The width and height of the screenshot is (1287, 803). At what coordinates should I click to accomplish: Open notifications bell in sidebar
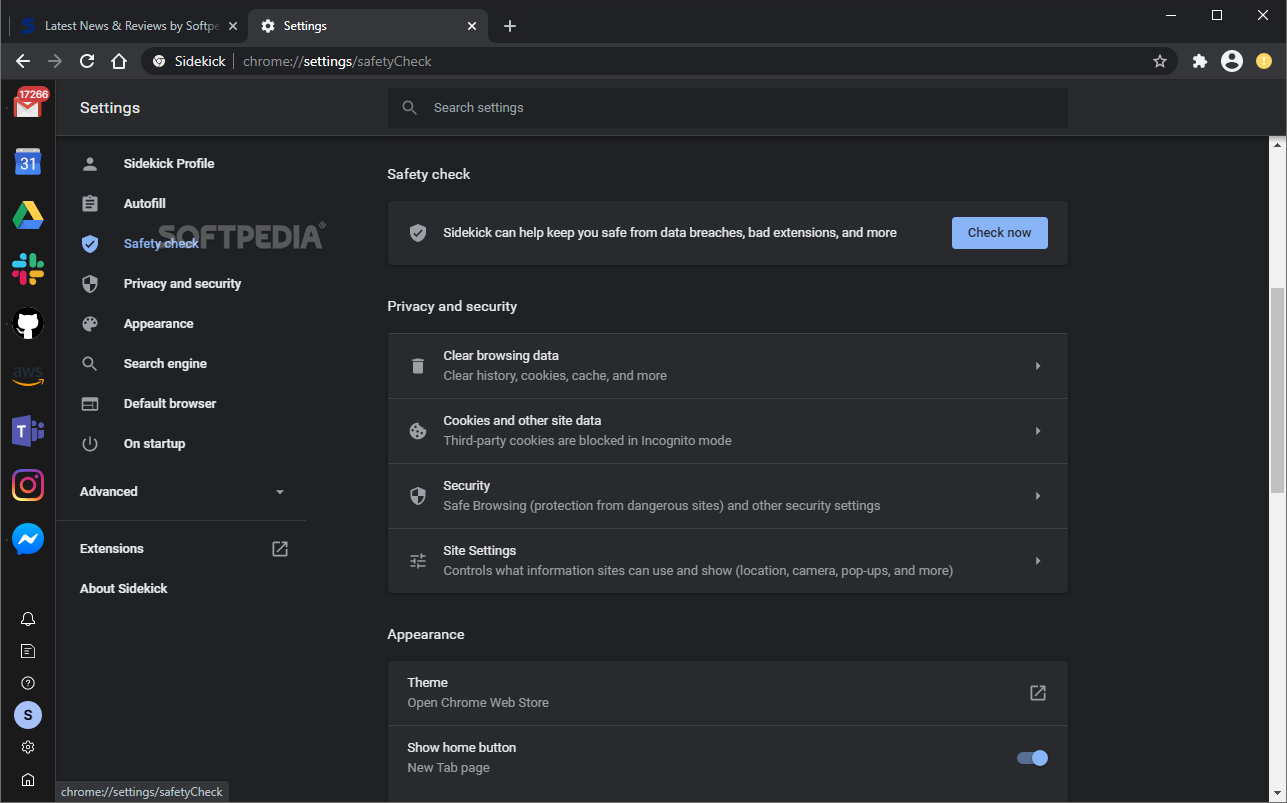(x=28, y=619)
